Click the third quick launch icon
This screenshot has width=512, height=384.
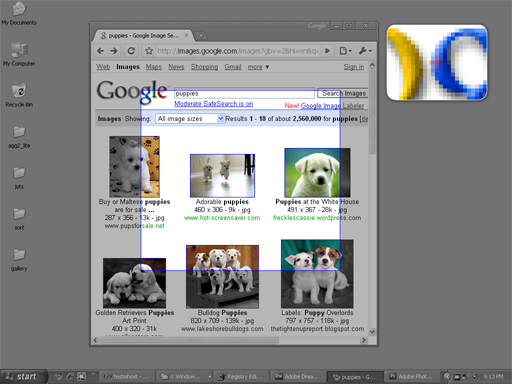point(82,377)
